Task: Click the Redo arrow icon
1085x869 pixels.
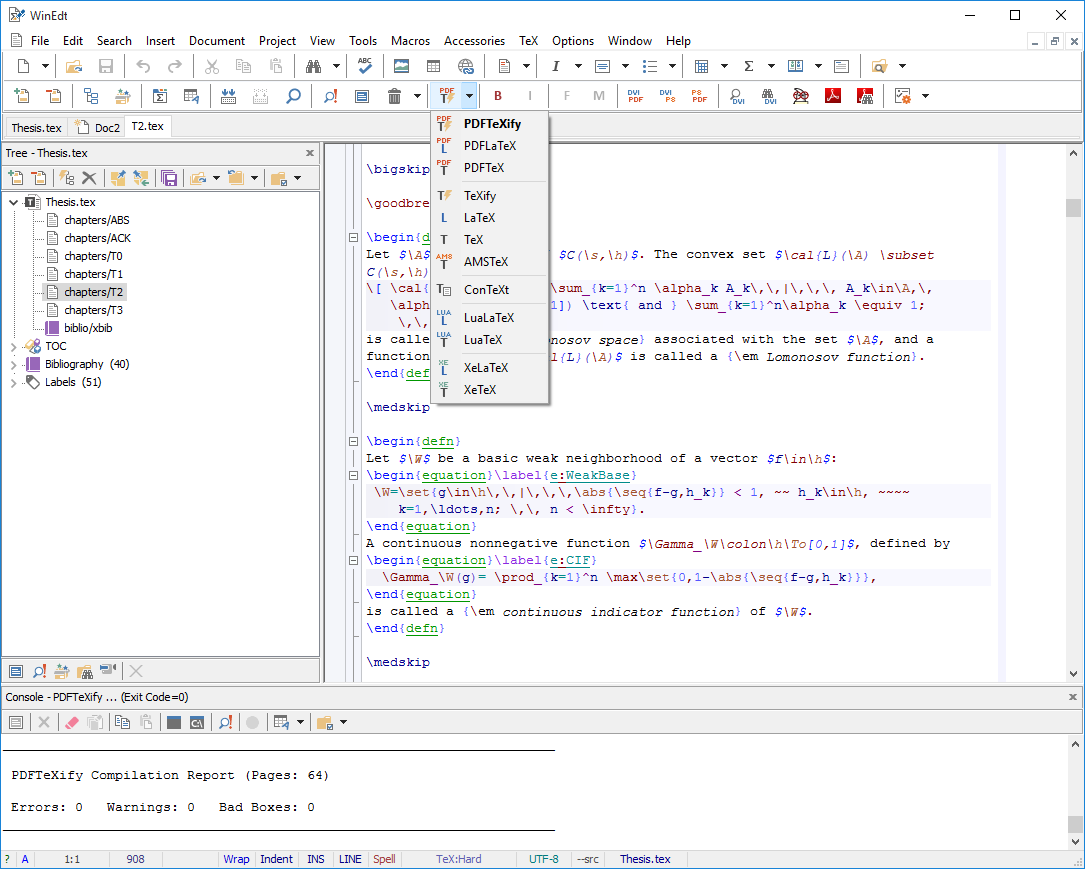Action: coord(175,66)
